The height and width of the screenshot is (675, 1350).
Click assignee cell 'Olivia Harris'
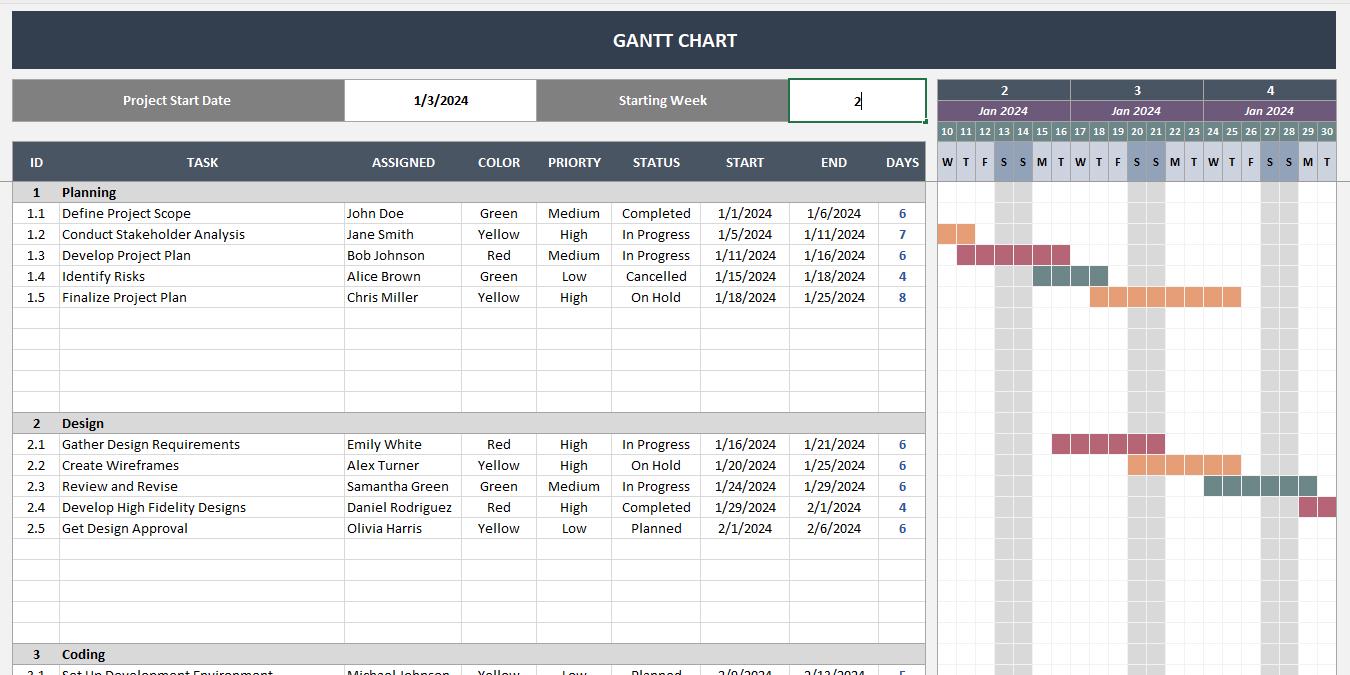[x=403, y=528]
